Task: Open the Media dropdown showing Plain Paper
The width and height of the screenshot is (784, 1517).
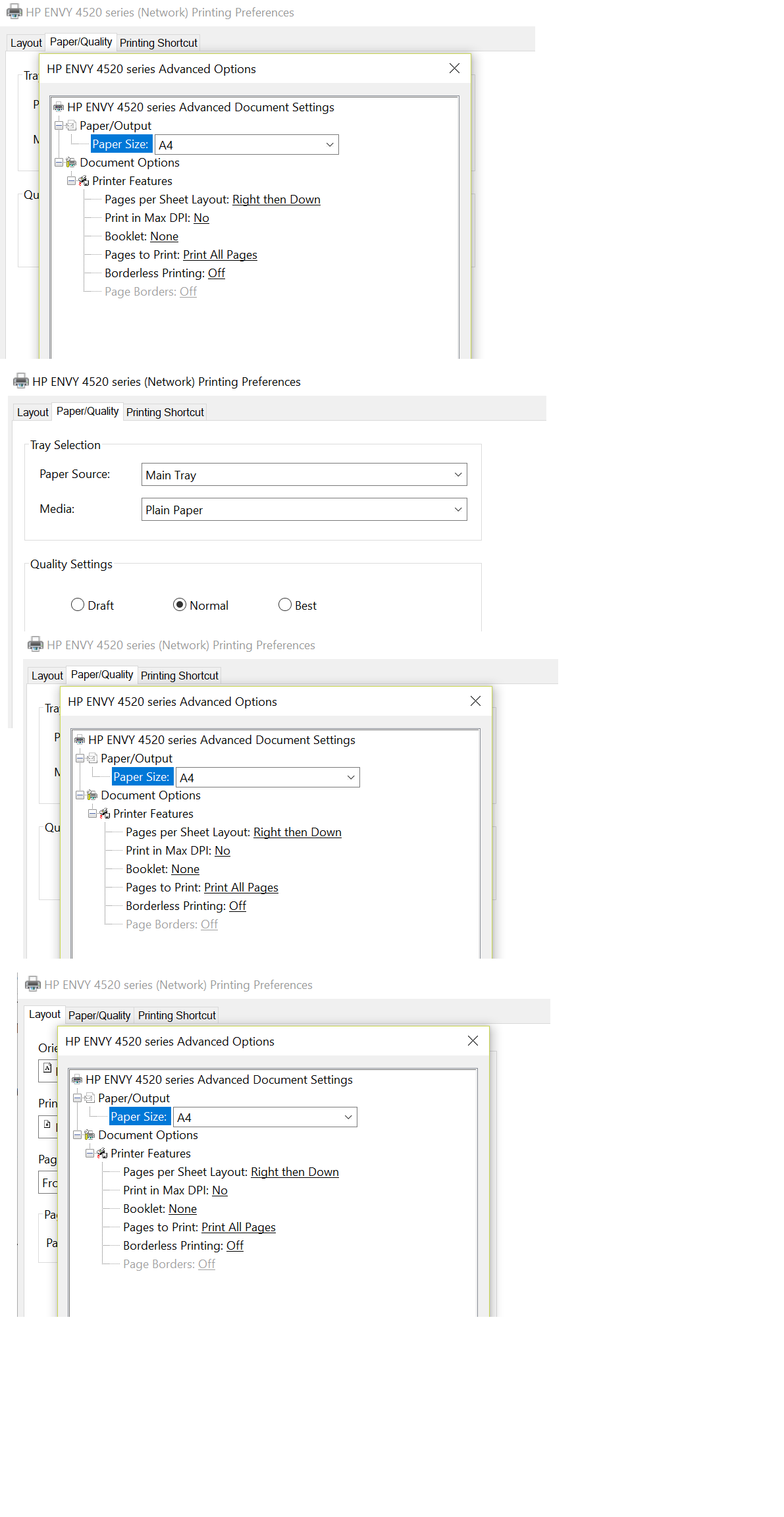Action: [x=303, y=510]
